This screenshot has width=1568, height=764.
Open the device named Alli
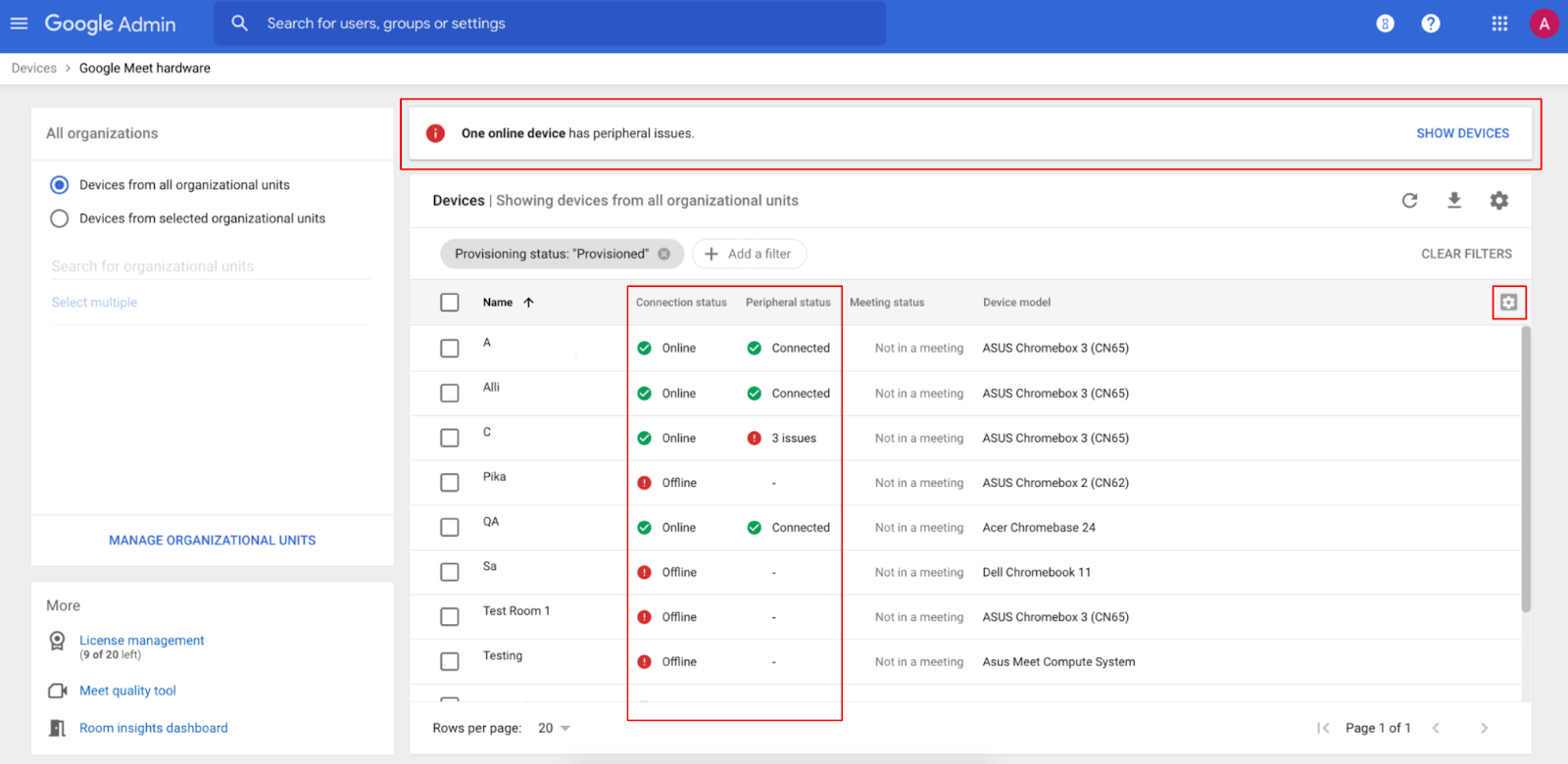pyautogui.click(x=491, y=388)
